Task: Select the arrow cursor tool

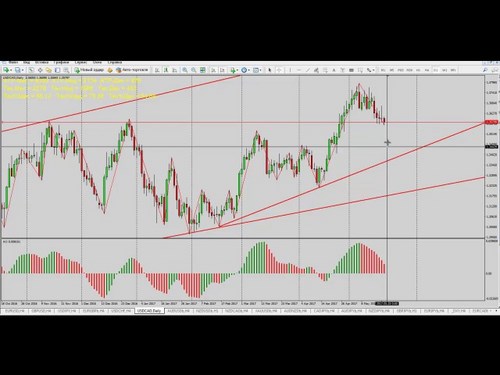Action: [x=270, y=70]
